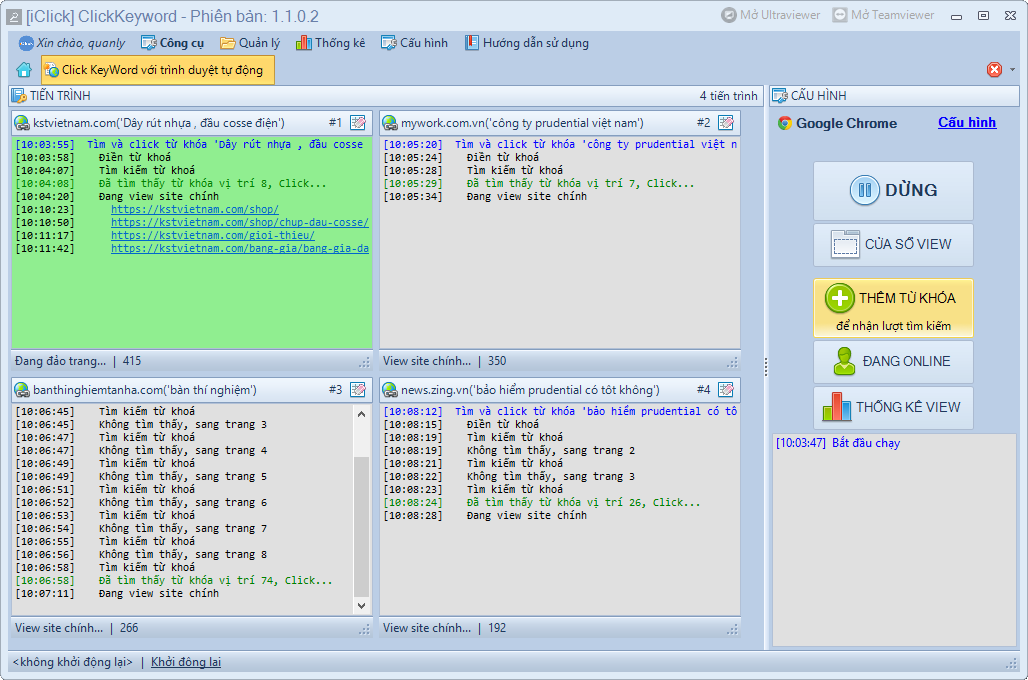Click the splitter handle dots before CẤU HÌNH
The image size is (1028, 680).
pos(766,367)
